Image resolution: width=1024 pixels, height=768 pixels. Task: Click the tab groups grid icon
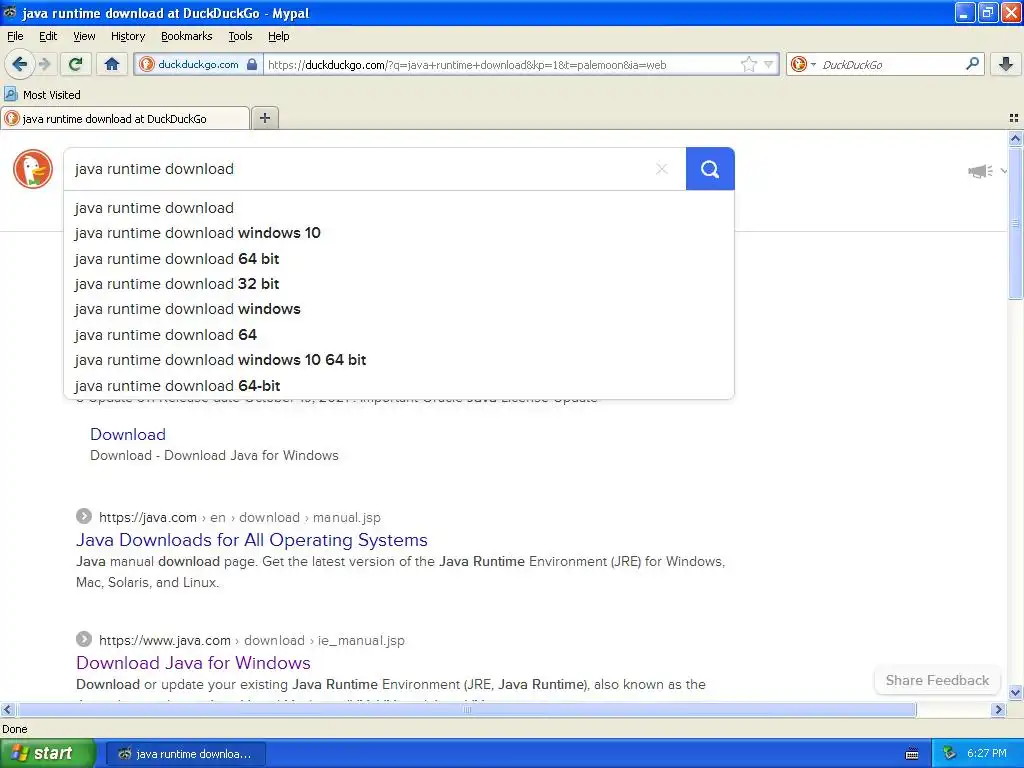click(x=1014, y=118)
